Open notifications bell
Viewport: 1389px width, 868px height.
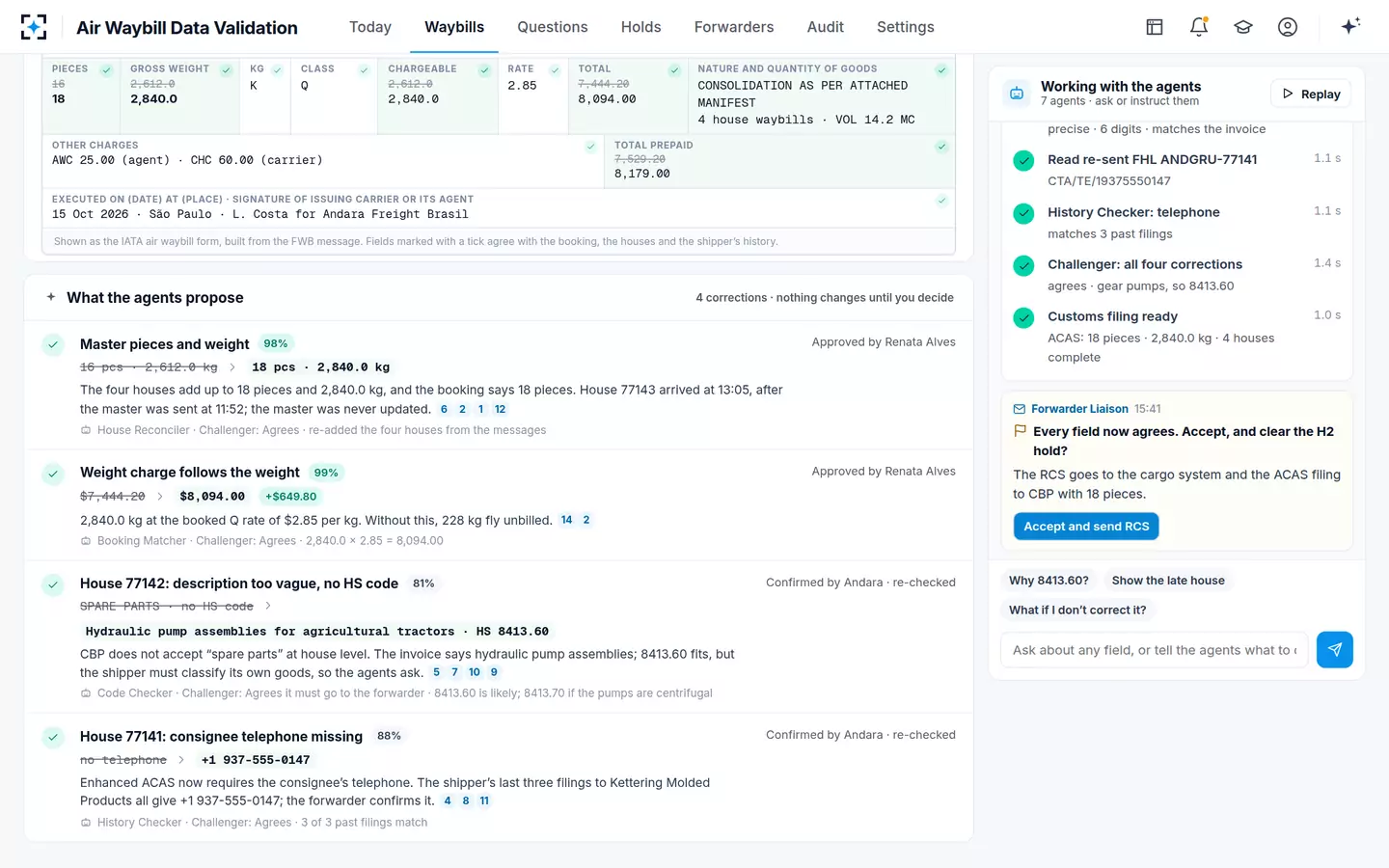pos(1199,27)
